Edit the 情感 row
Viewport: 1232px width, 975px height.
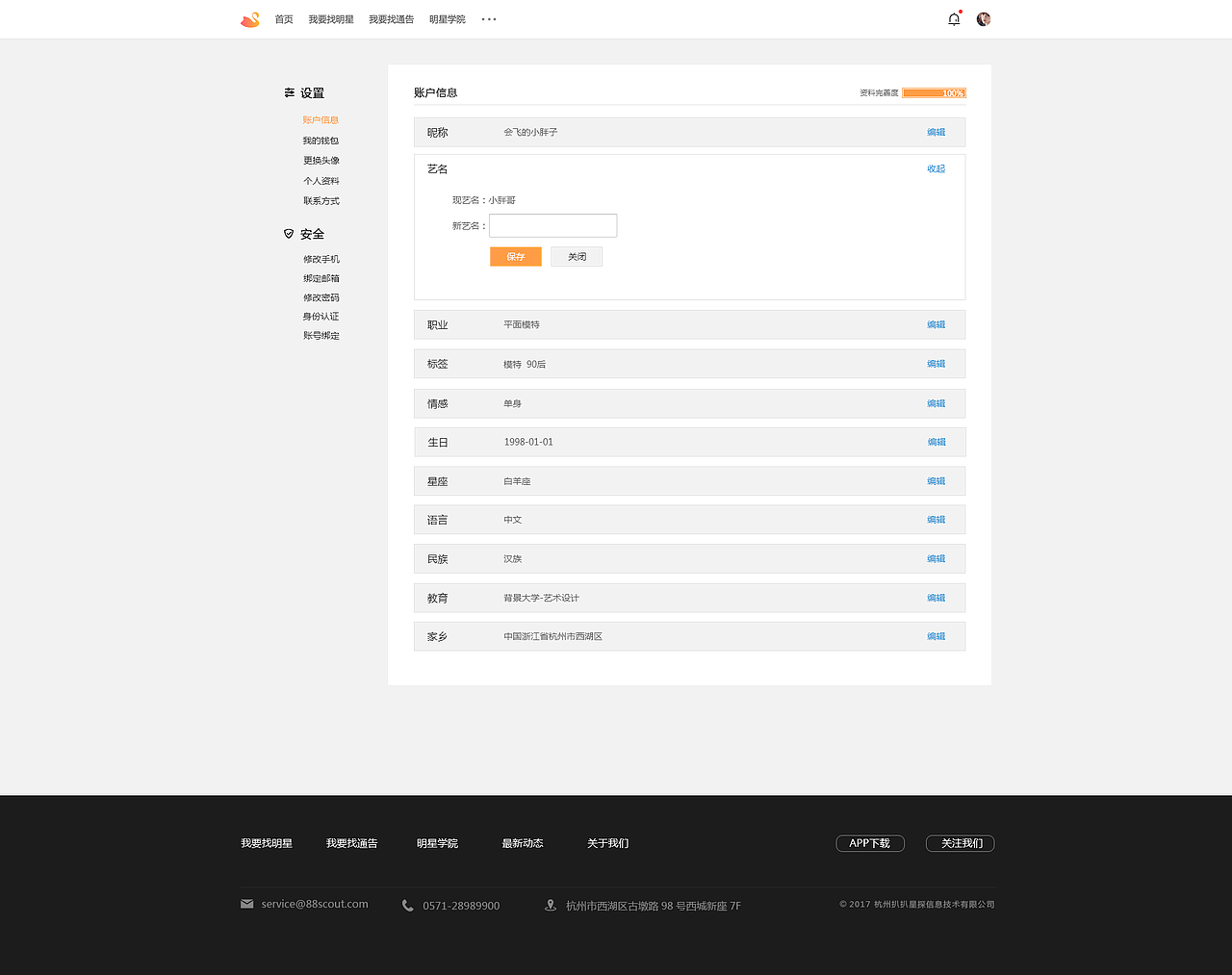point(936,403)
